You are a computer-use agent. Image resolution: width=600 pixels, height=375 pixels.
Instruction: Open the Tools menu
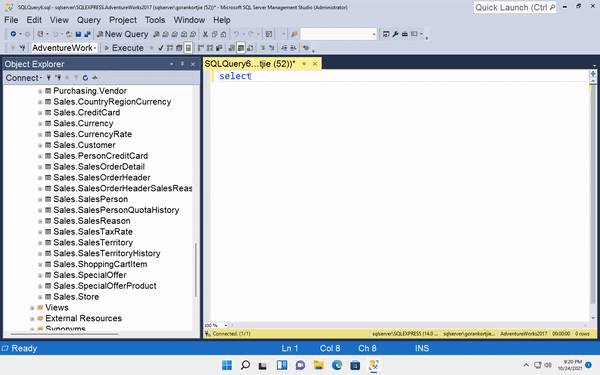click(155, 20)
